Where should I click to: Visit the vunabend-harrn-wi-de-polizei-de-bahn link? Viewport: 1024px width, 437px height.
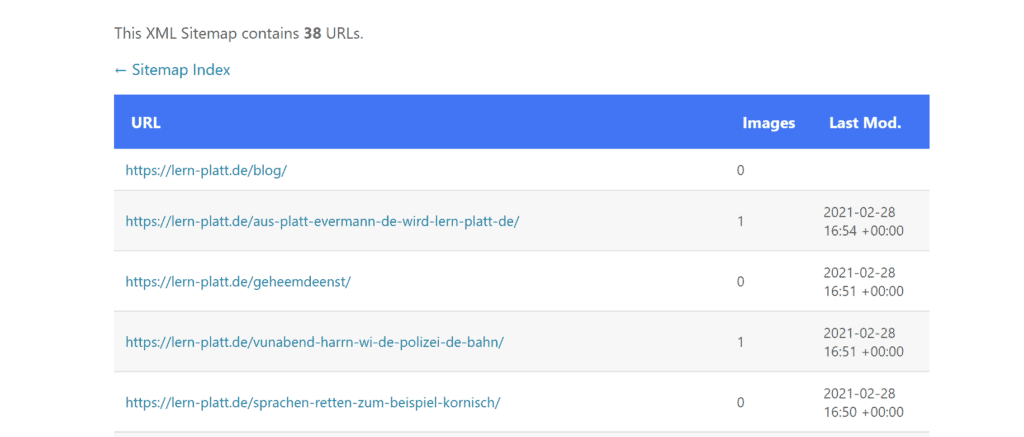point(315,342)
